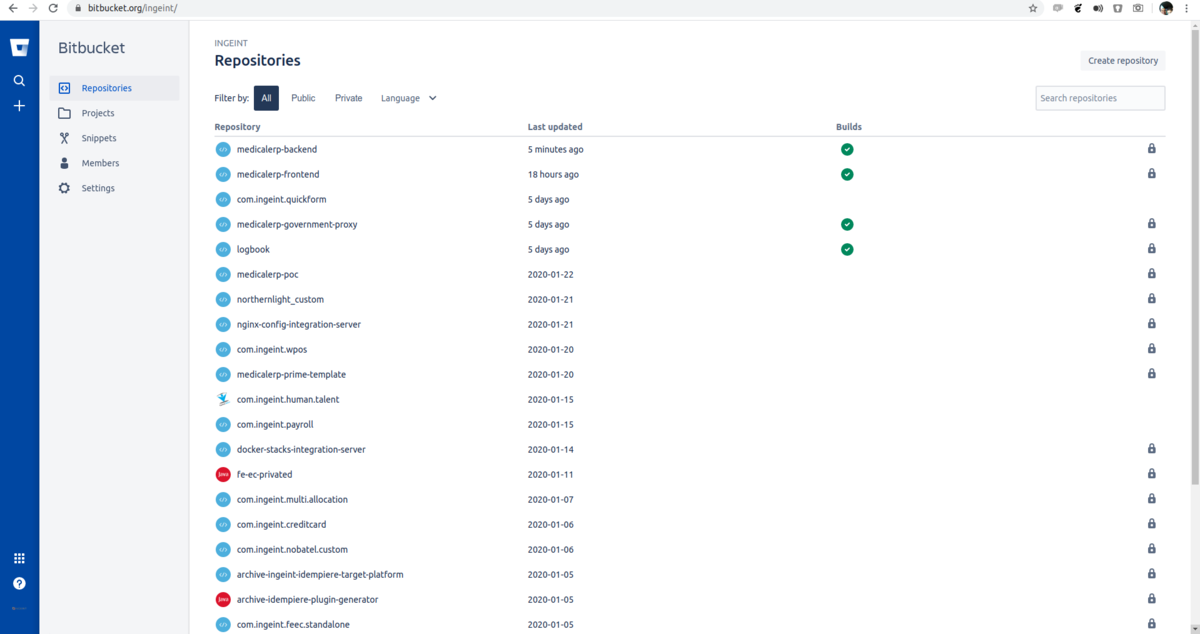Open the Chrome three-dot menu
1200x634 pixels.
[x=1187, y=8]
